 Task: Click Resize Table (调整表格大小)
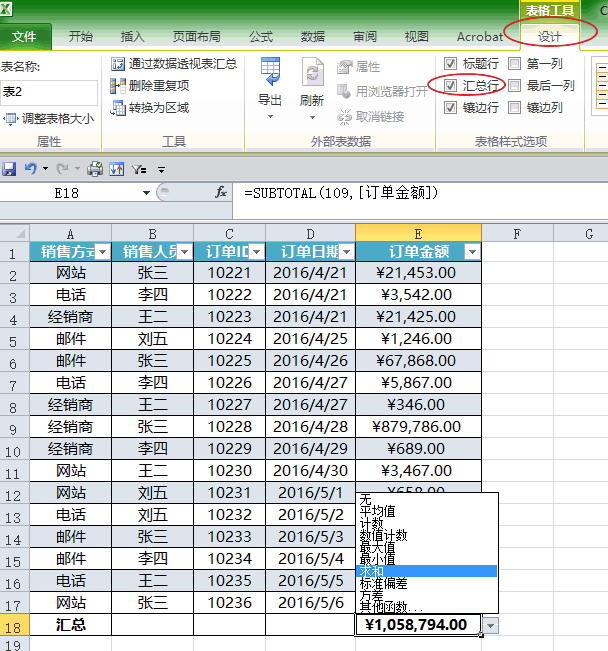(50, 119)
